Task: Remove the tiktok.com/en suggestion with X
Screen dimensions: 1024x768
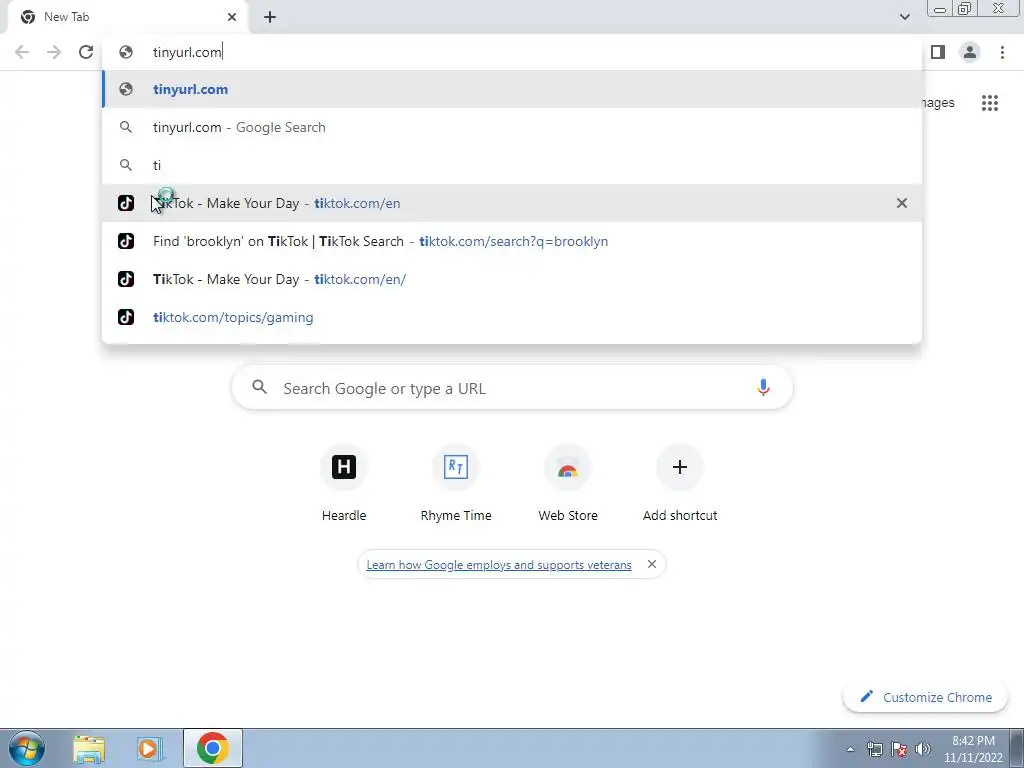Action: [x=901, y=203]
